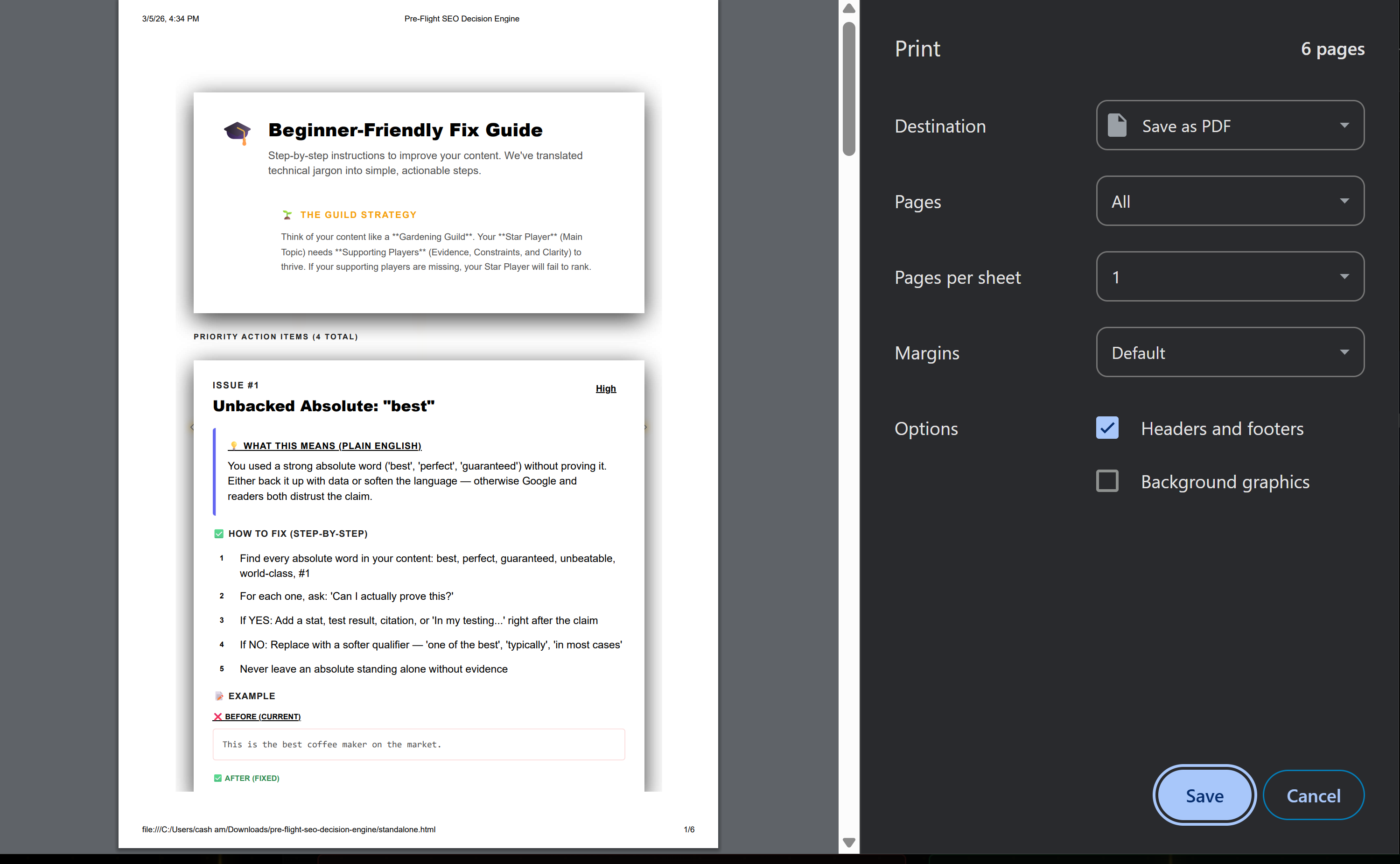Open the Destination Save as PDF dropdown
The image size is (1400, 864).
tap(1230, 126)
